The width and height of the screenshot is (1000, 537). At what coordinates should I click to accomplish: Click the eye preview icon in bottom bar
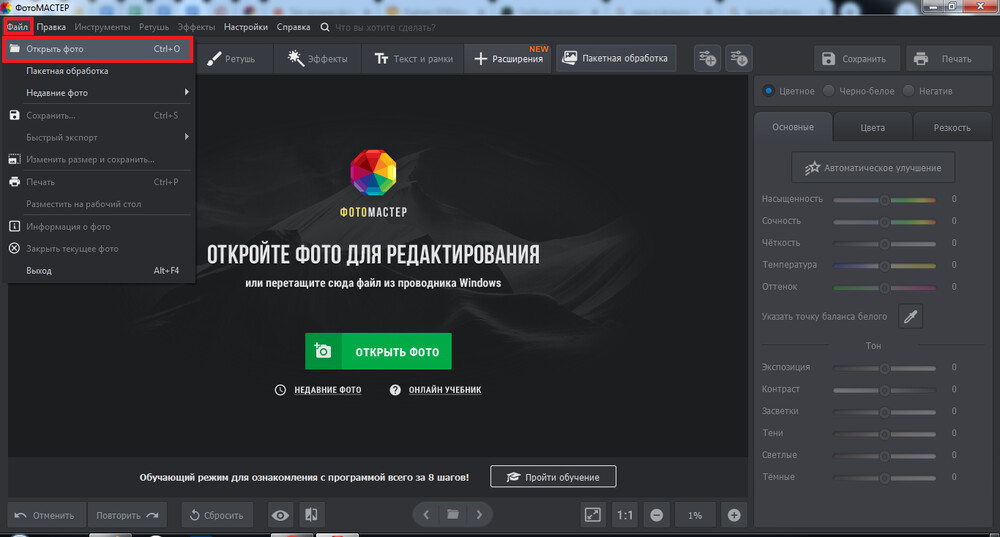tap(281, 515)
